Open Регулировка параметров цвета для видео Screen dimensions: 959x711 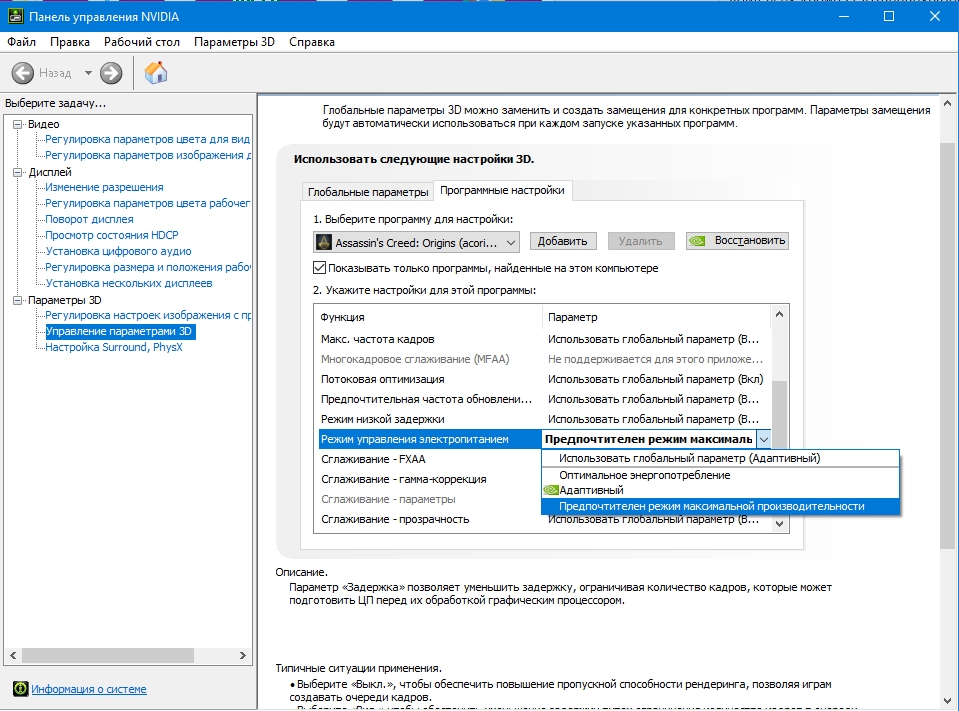tap(147, 139)
